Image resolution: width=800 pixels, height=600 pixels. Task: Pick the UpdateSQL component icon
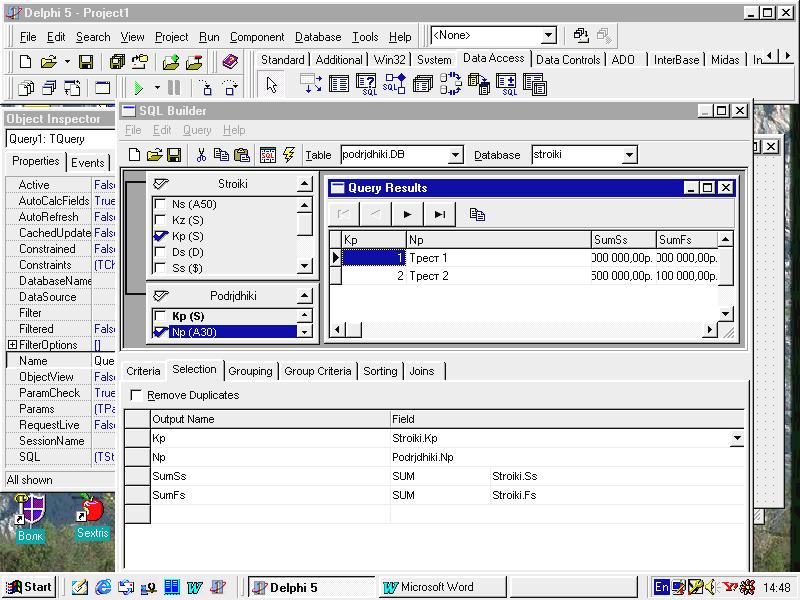(507, 84)
